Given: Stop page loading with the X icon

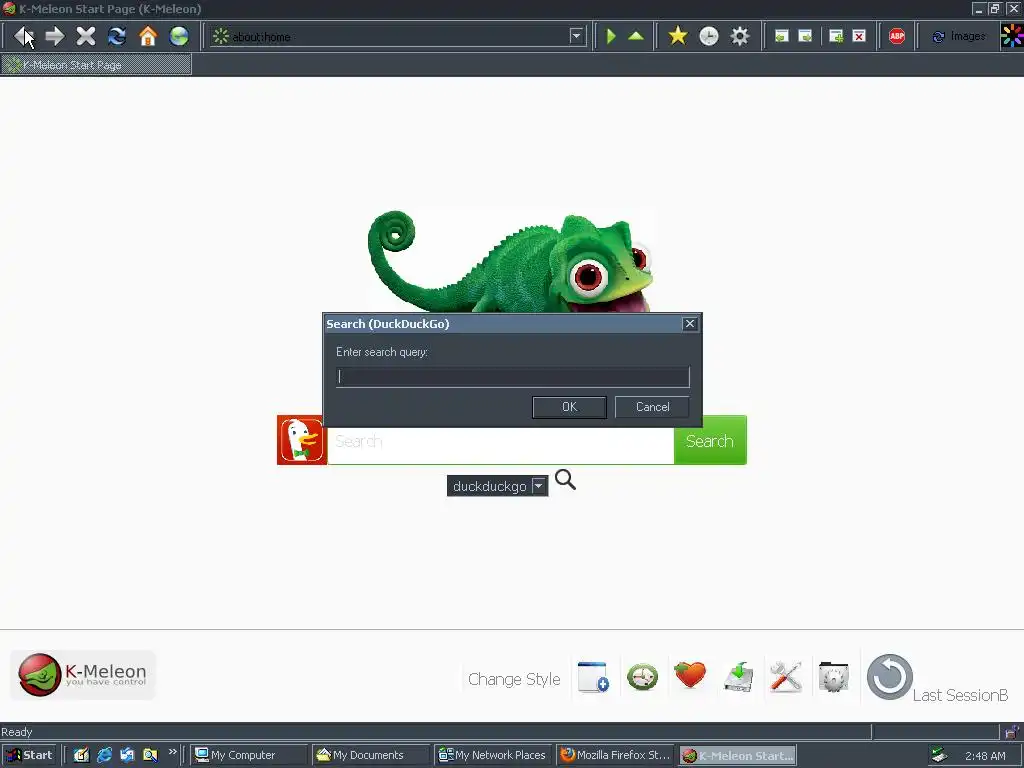Looking at the screenshot, I should (x=86, y=36).
